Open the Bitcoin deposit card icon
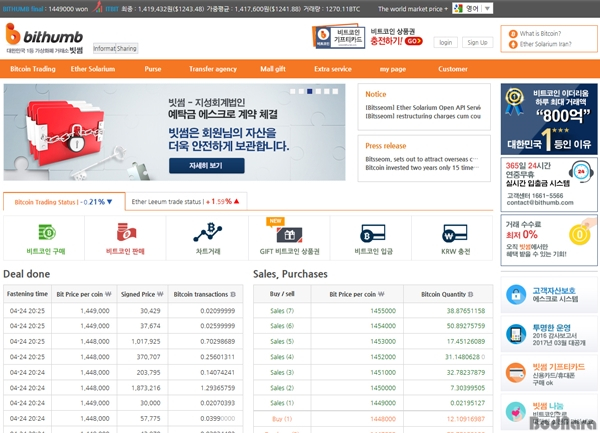This screenshot has height=433, width=600. [x=373, y=233]
